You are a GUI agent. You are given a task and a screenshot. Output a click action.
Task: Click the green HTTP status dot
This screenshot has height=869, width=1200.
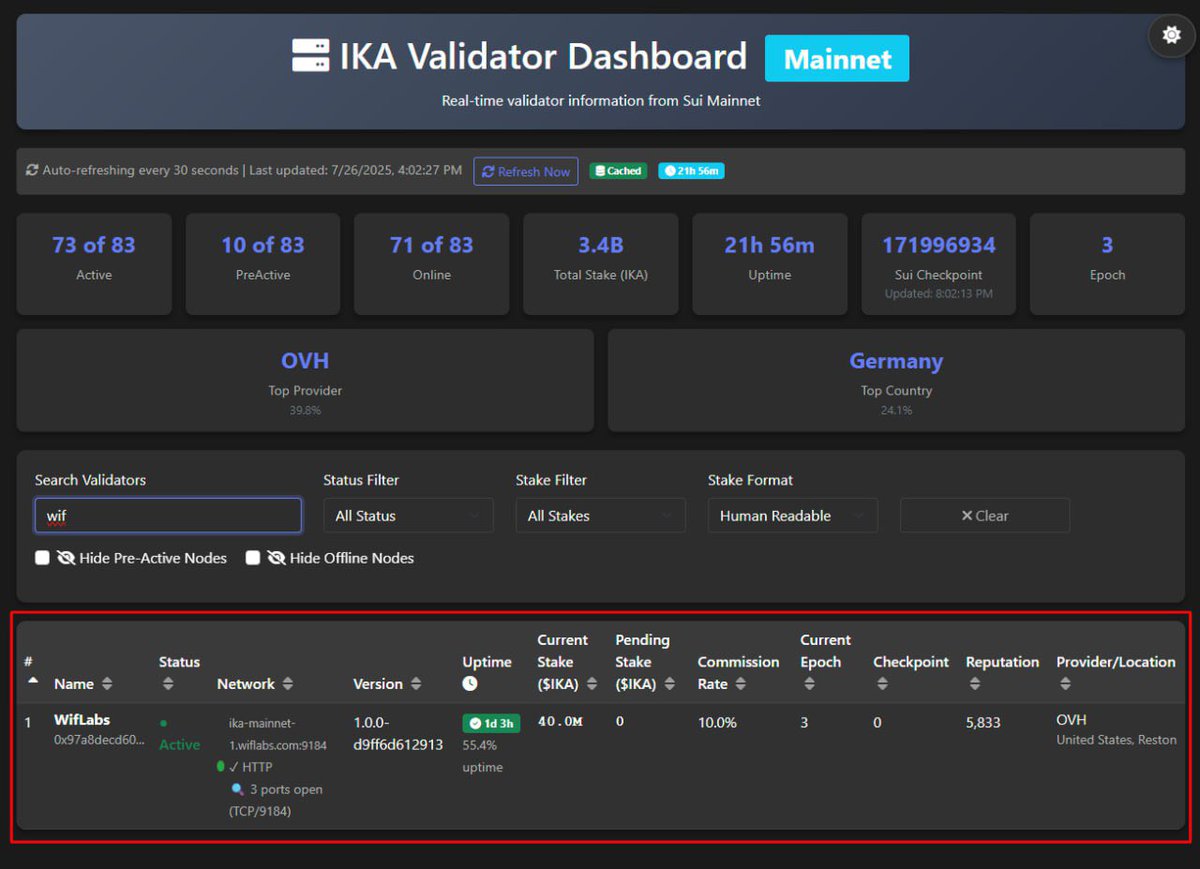click(x=221, y=767)
